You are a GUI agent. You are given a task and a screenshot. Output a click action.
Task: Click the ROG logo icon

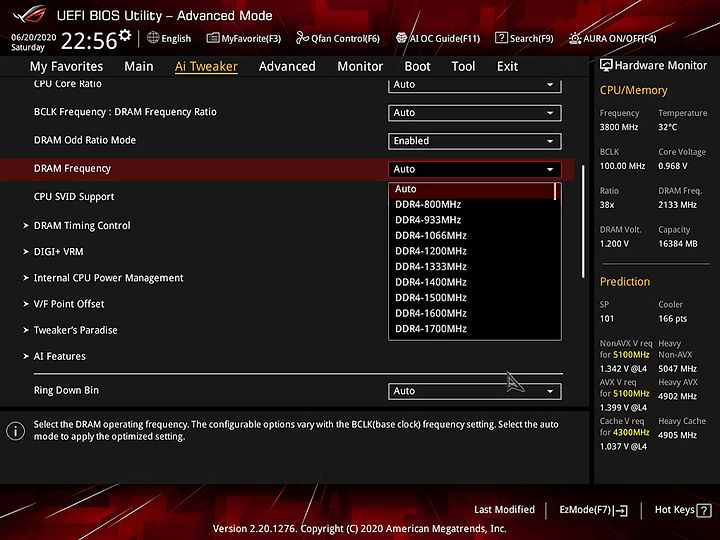29,14
